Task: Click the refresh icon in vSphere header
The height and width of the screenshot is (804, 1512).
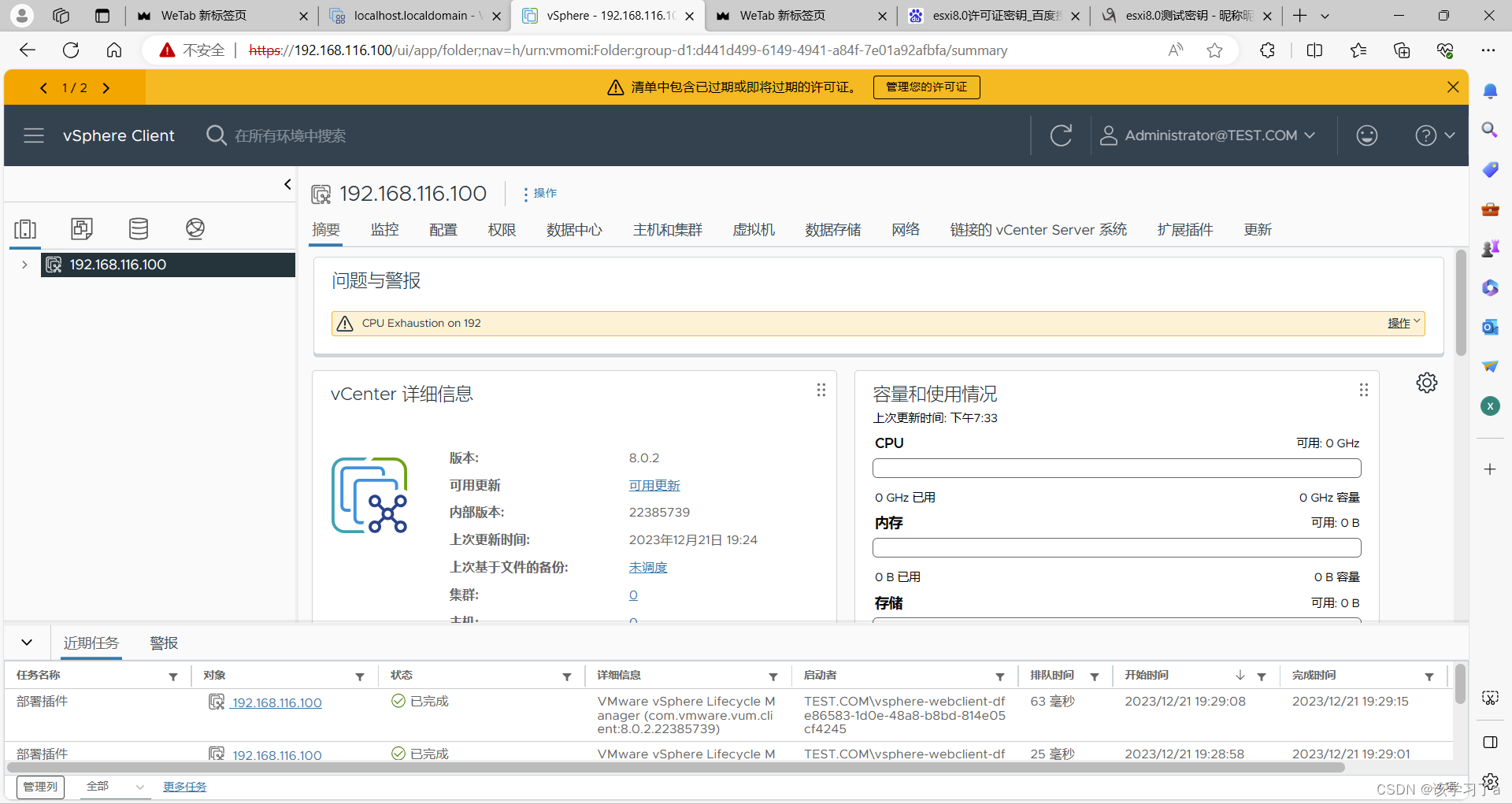Action: (x=1061, y=135)
